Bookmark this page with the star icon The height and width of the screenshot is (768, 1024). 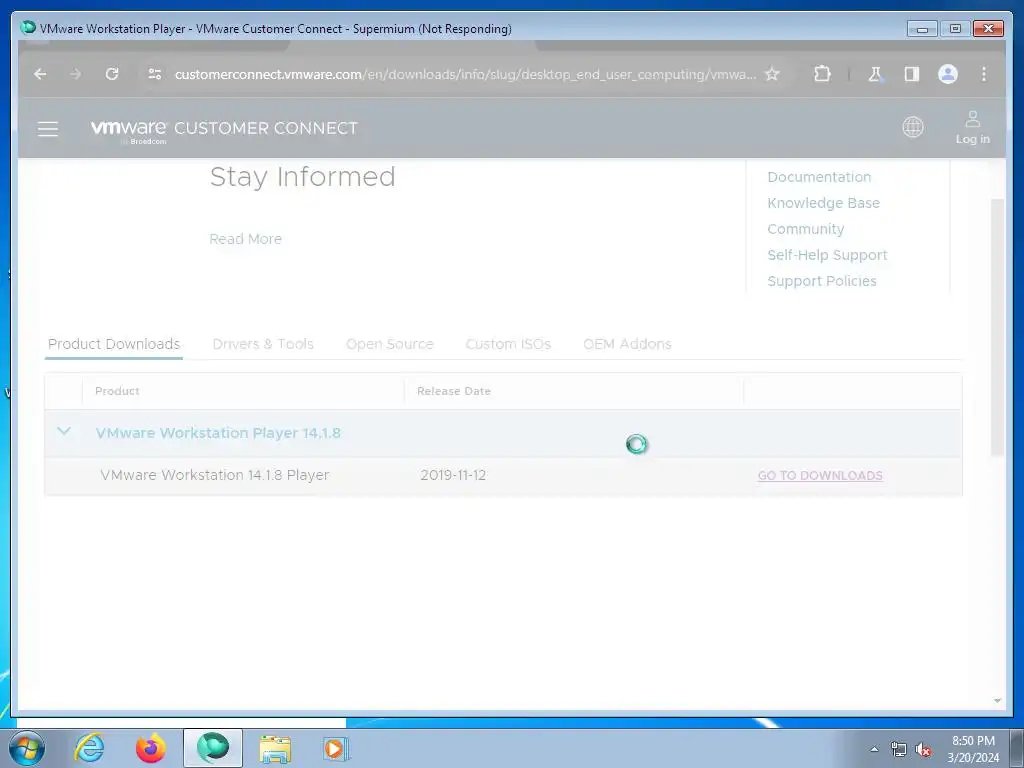pos(773,74)
